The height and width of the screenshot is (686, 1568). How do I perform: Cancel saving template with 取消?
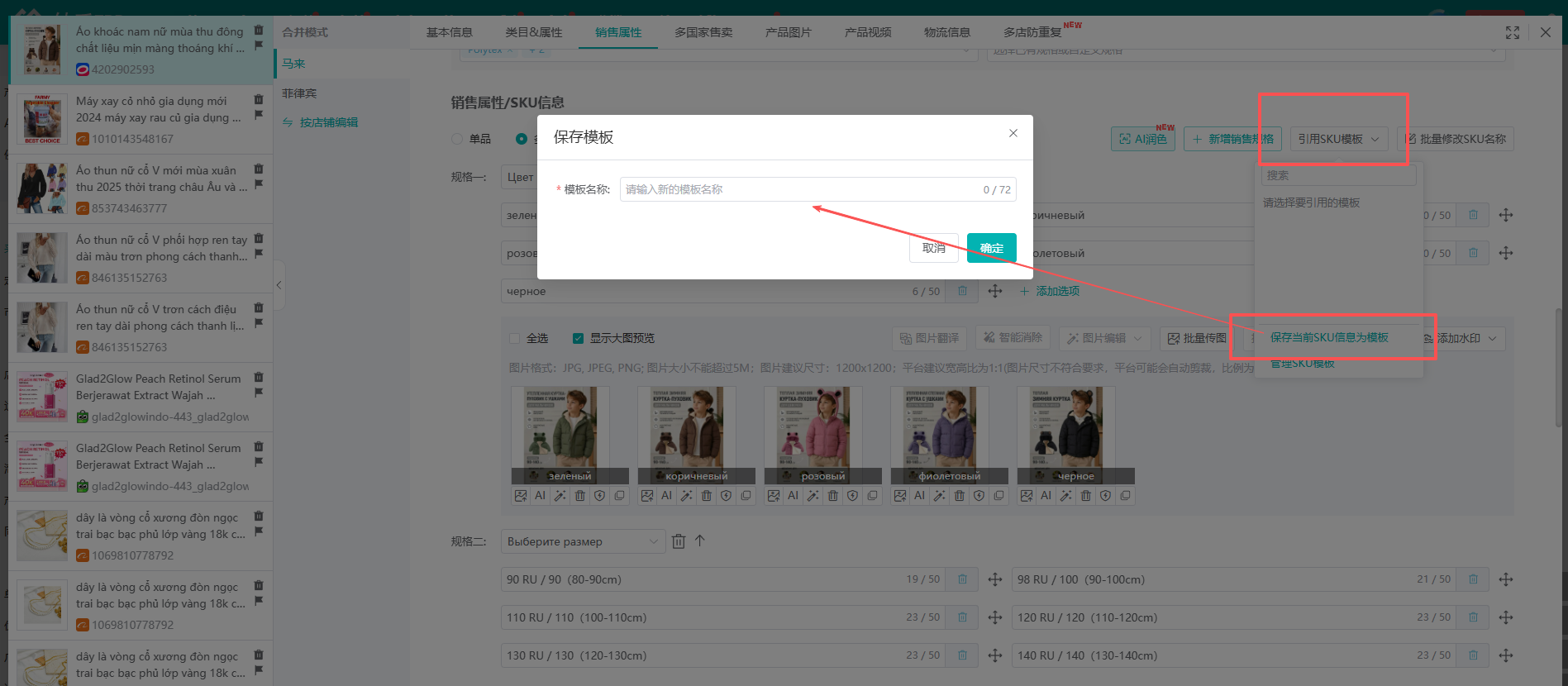[934, 248]
